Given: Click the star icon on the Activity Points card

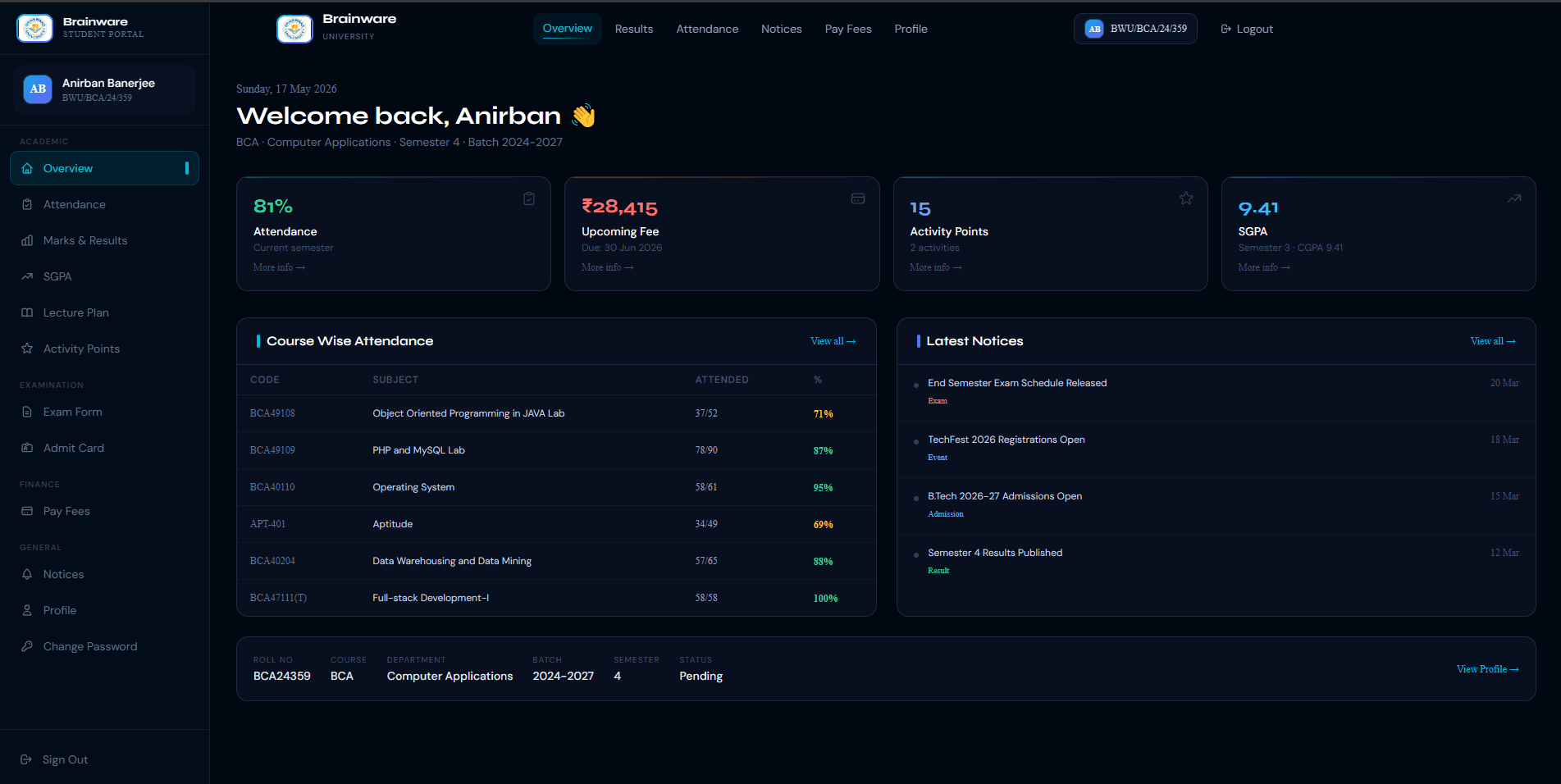Looking at the screenshot, I should click(1186, 198).
